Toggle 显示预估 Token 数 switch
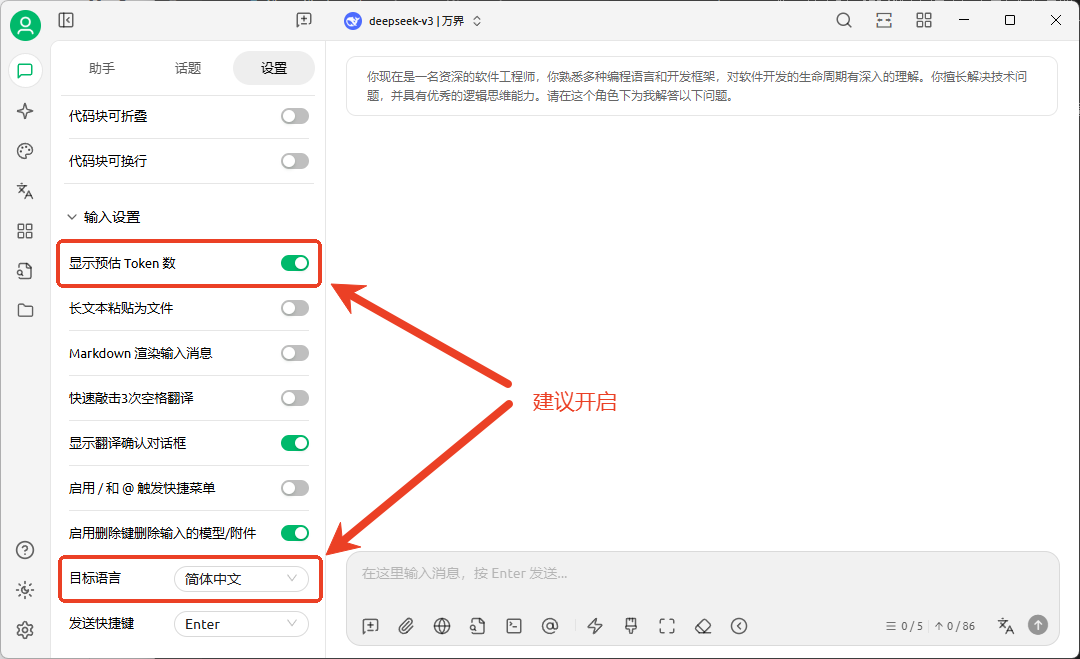This screenshot has width=1080, height=659. tap(295, 263)
